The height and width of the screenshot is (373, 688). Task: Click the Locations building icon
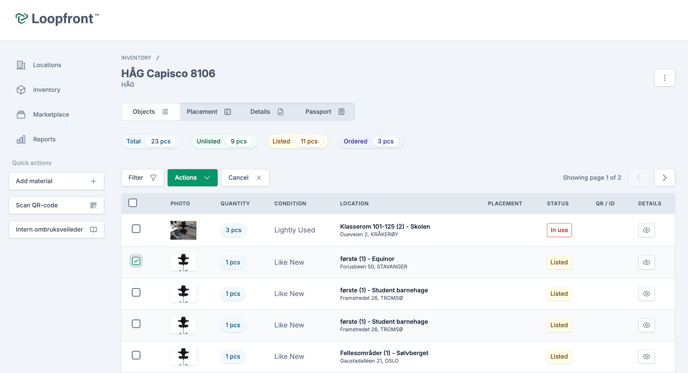21,65
